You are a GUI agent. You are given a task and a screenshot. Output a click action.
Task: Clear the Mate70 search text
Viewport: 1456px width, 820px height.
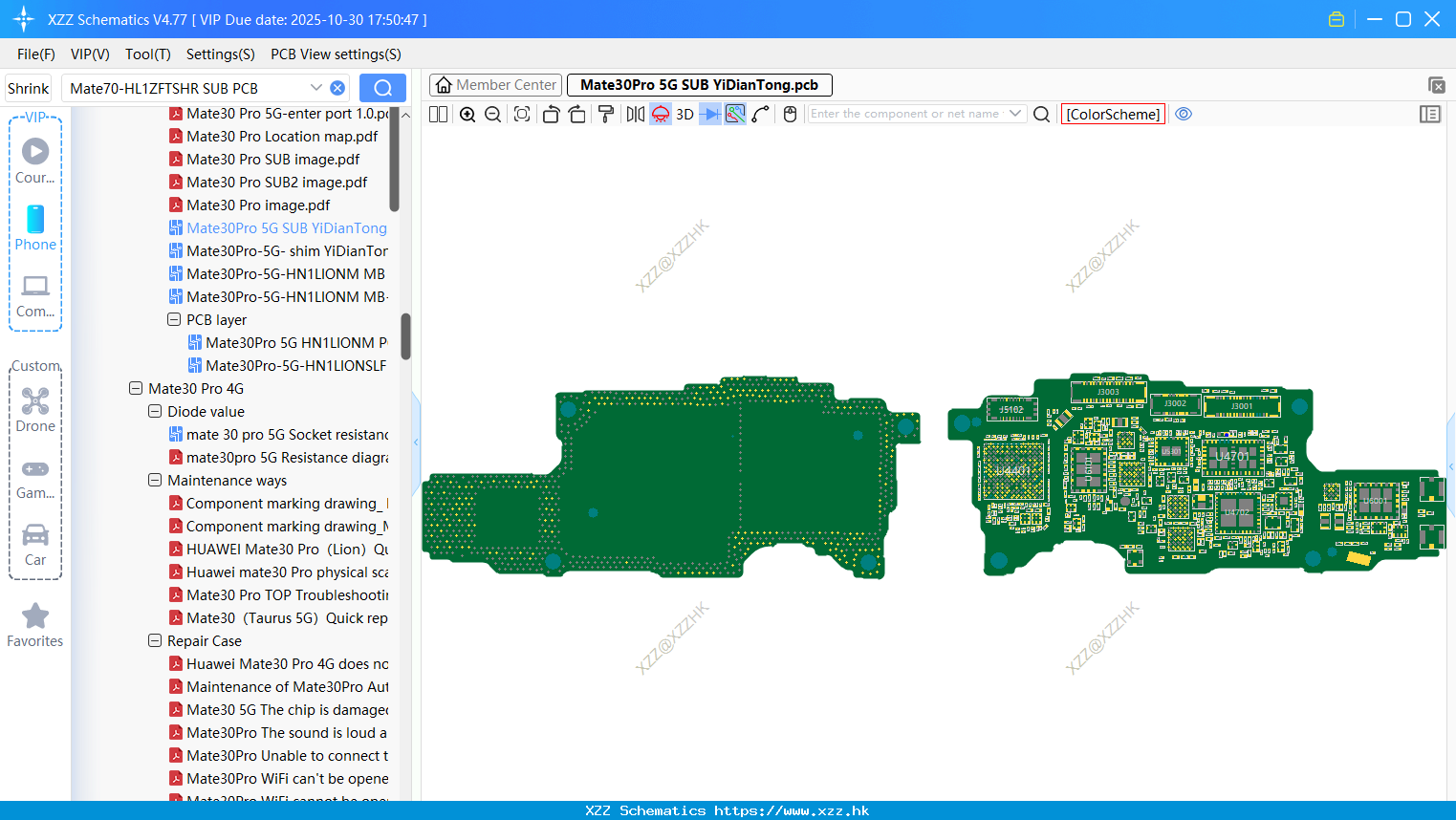337,88
